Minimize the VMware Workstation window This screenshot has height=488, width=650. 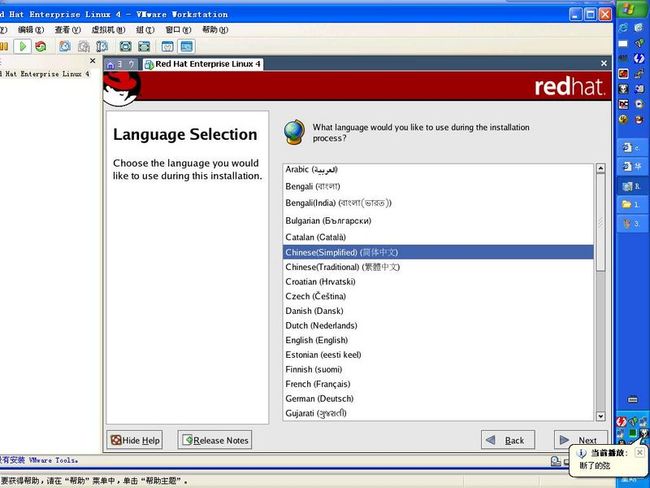pos(575,15)
